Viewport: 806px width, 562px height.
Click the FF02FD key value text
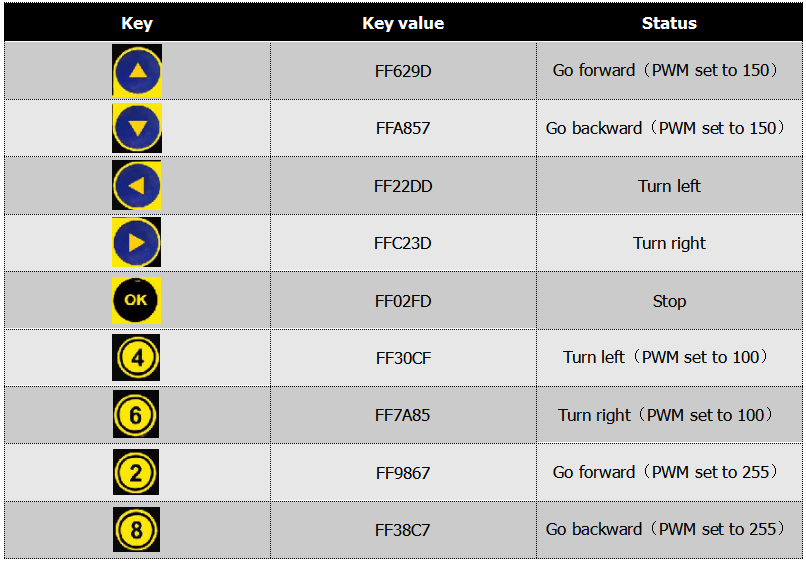403,301
